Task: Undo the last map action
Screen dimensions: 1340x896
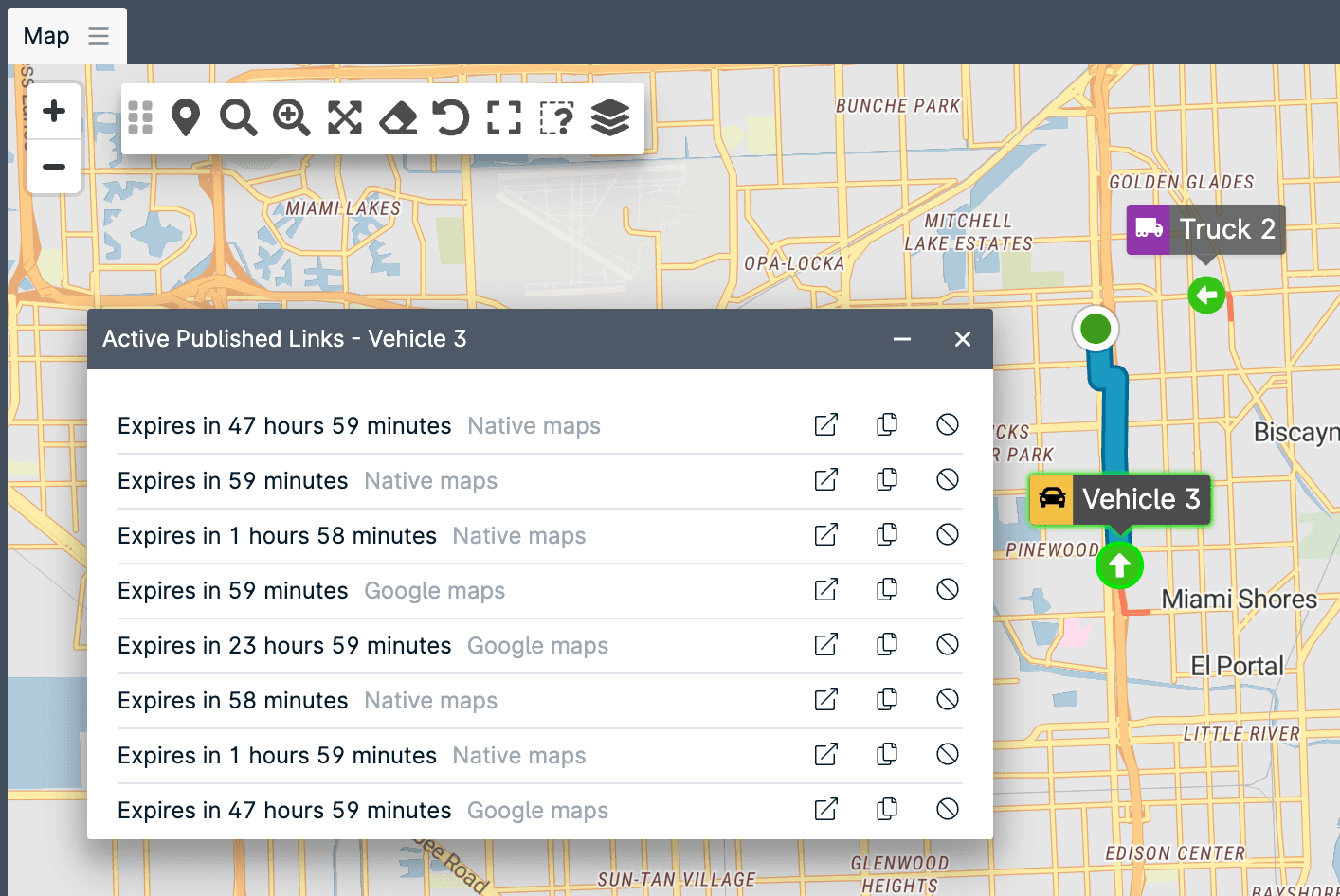Action: click(451, 118)
